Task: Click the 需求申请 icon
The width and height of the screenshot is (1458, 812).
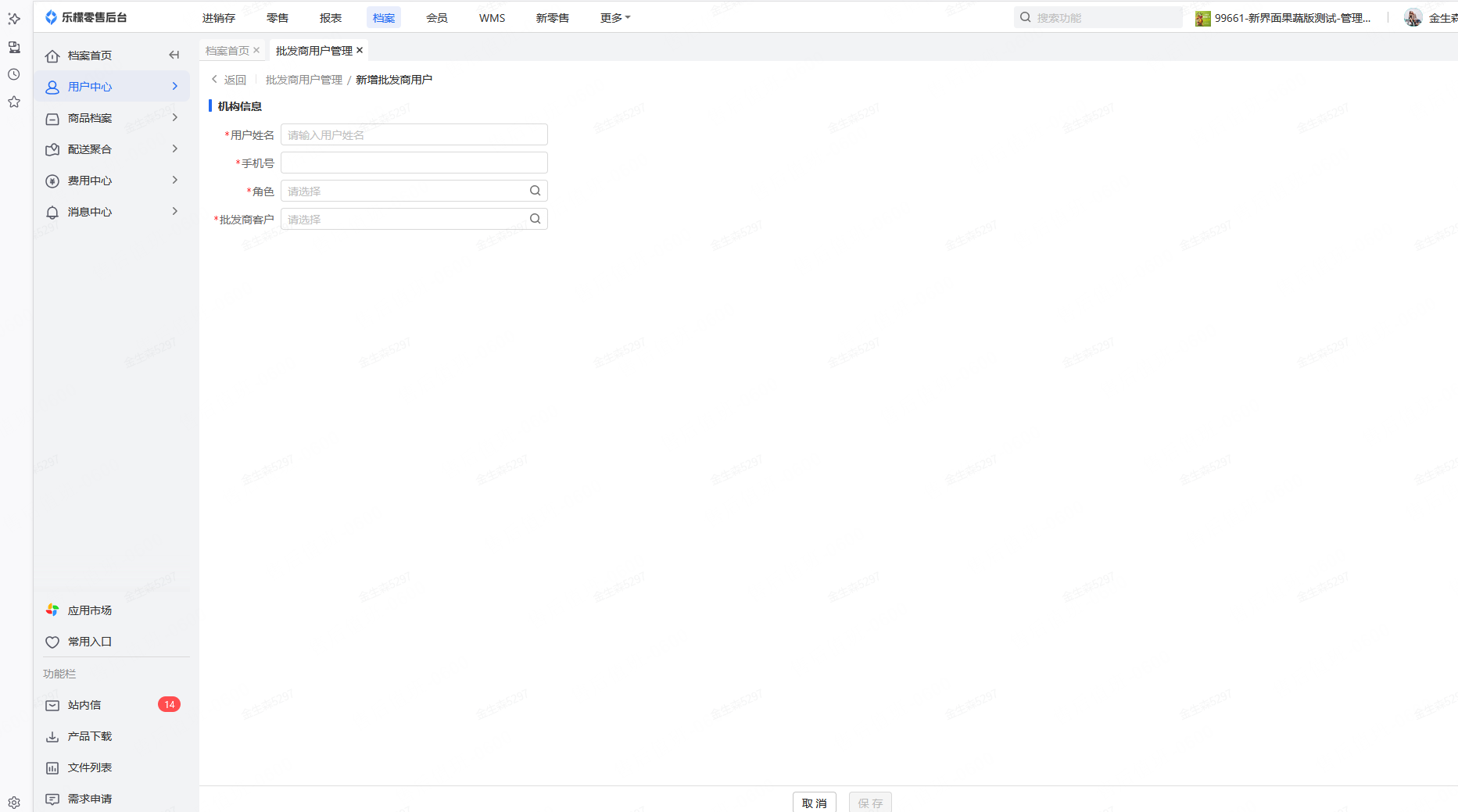Action: click(52, 799)
